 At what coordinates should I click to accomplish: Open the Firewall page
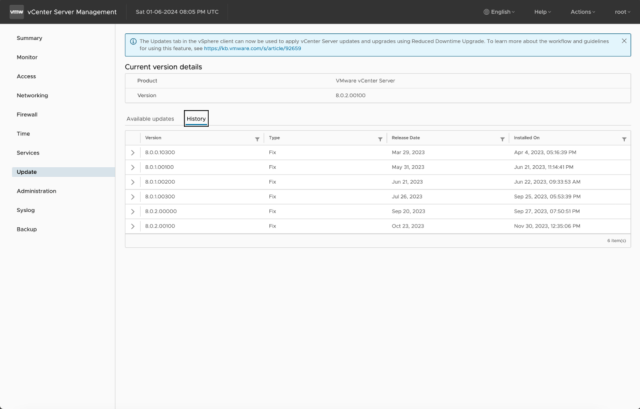click(27, 115)
